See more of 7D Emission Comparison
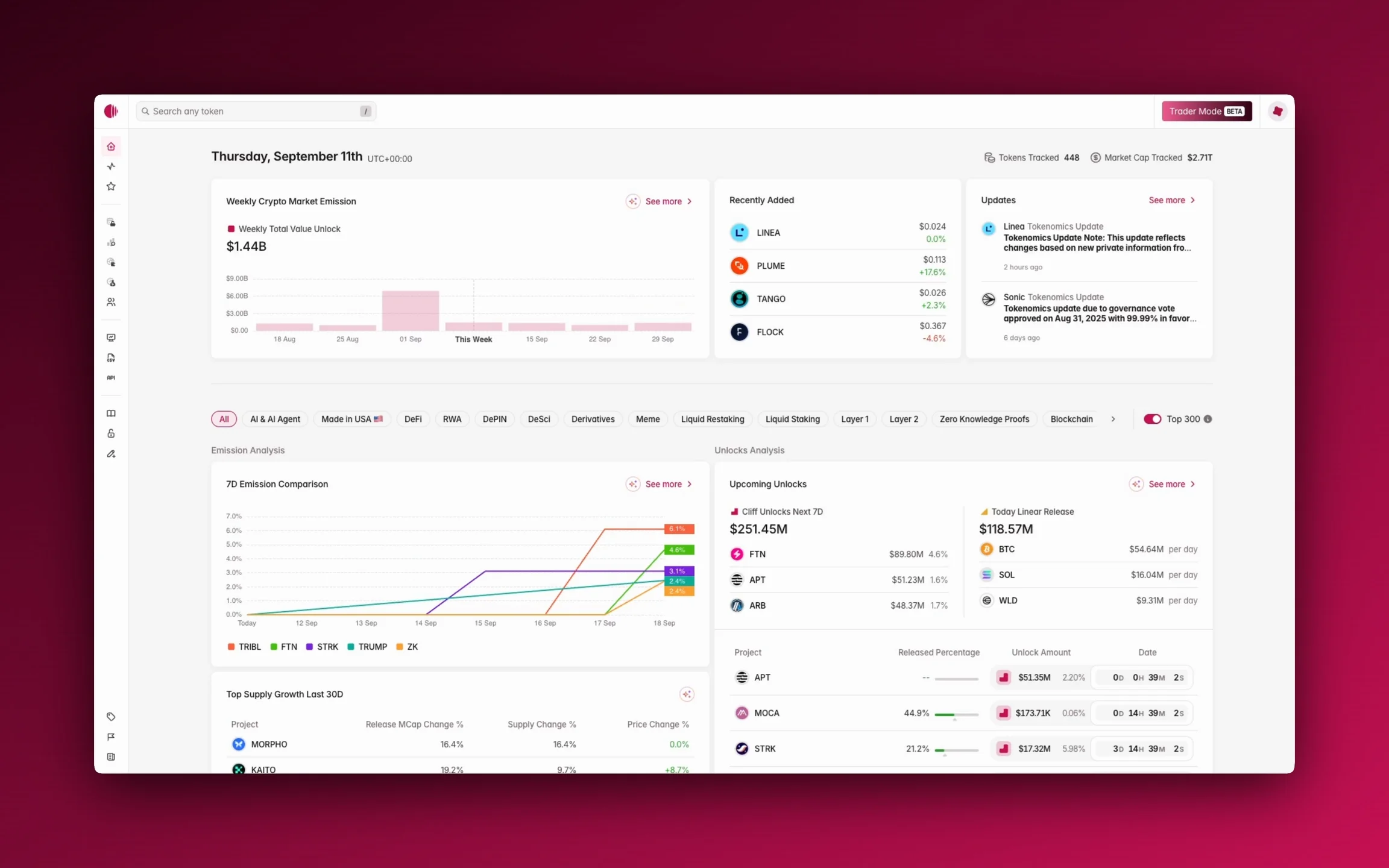Screen dimensions: 1389x868 point(669,484)
